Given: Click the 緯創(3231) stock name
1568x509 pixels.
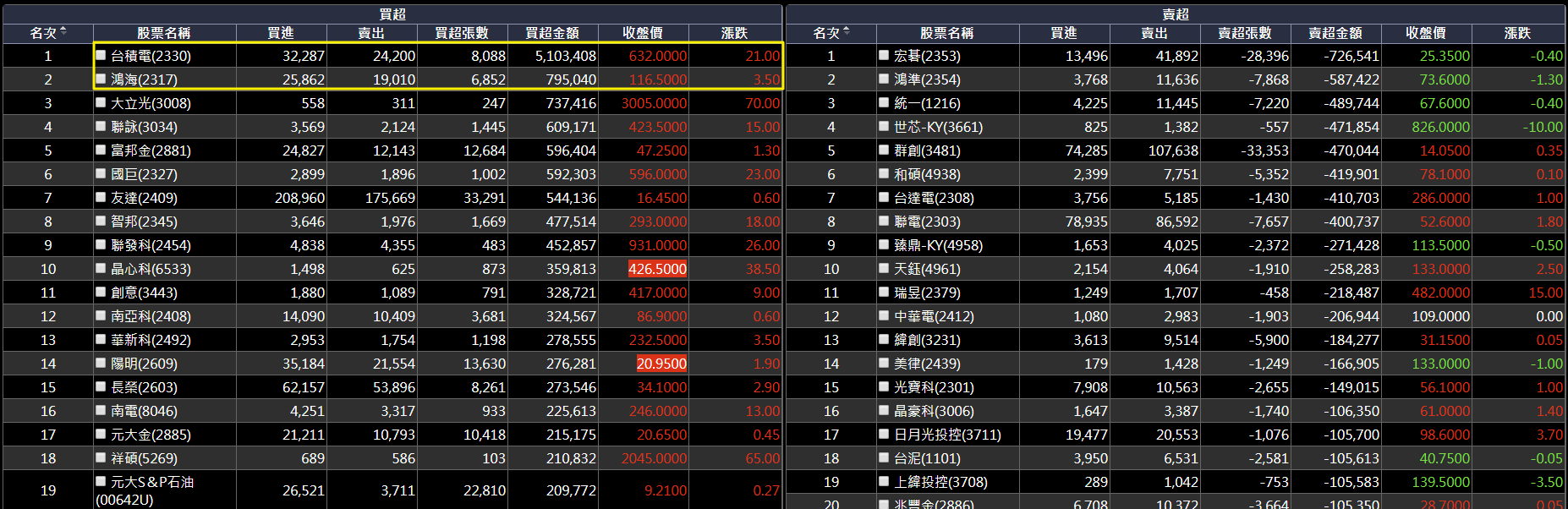Looking at the screenshot, I should [928, 340].
